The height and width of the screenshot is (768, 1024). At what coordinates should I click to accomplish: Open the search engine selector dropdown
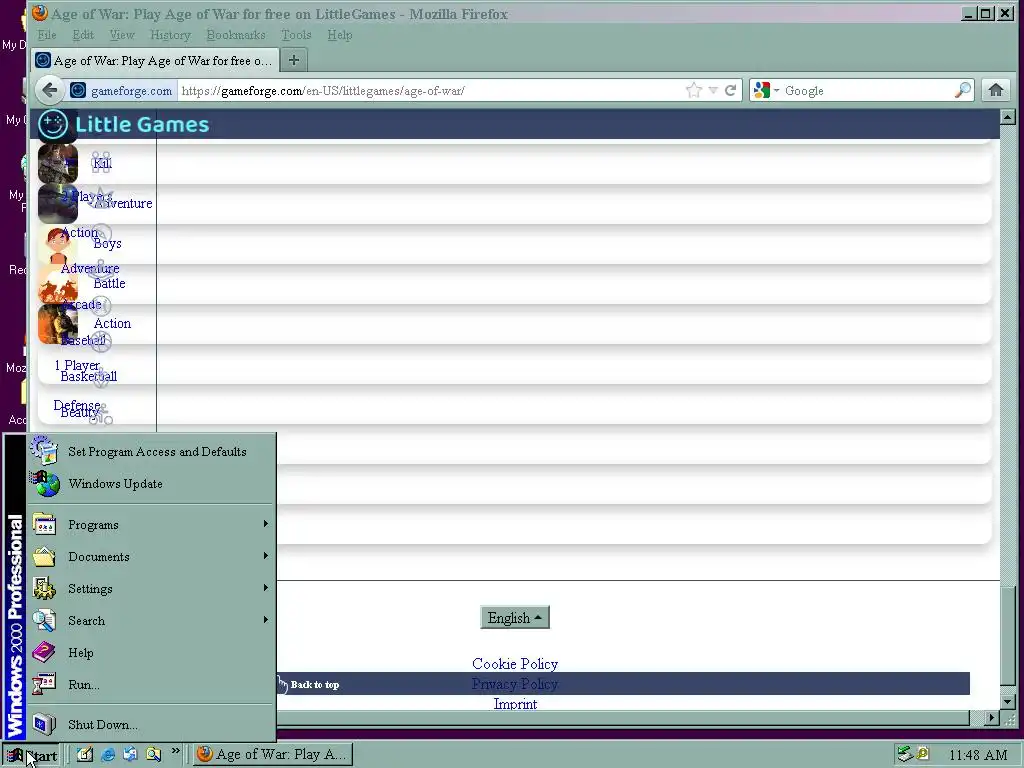766,90
